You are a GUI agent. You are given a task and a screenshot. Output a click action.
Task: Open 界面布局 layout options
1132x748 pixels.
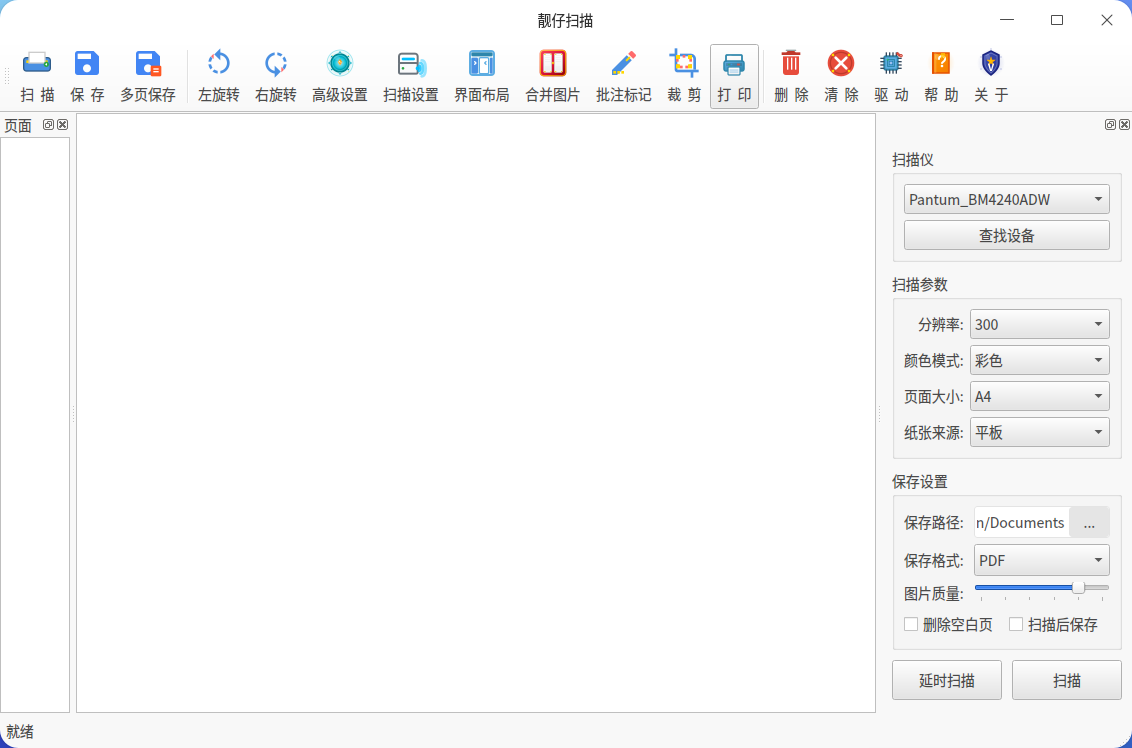482,76
